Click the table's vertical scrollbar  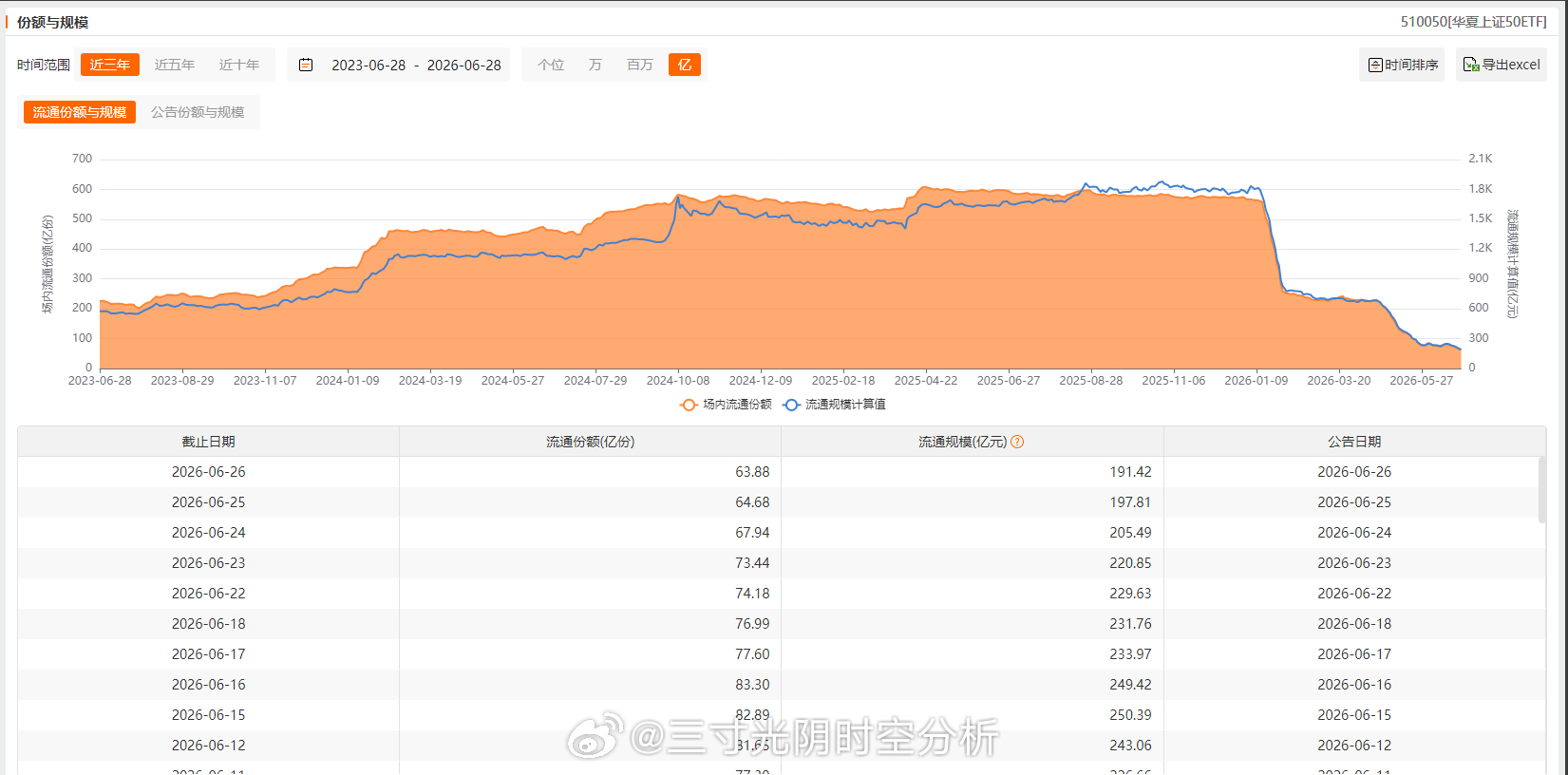click(1541, 490)
